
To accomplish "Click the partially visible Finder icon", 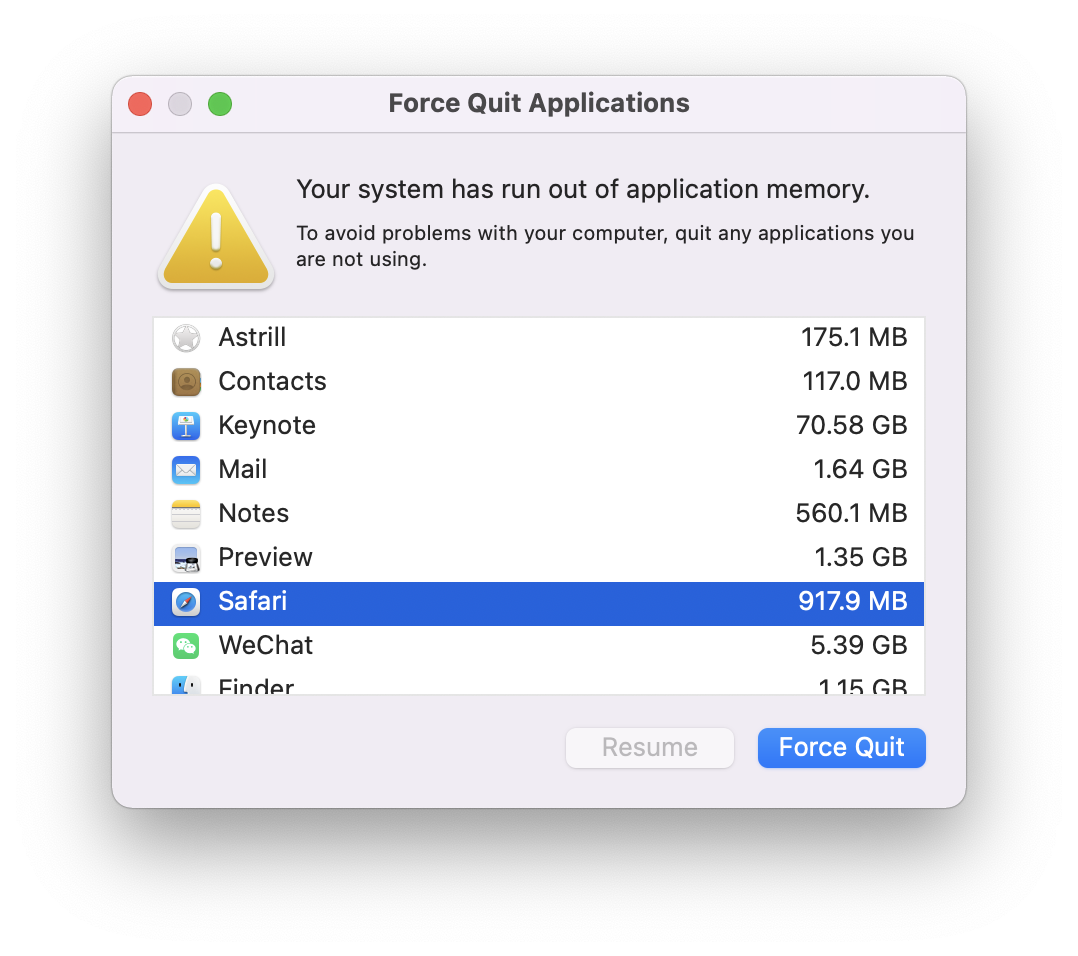I will click(x=186, y=685).
